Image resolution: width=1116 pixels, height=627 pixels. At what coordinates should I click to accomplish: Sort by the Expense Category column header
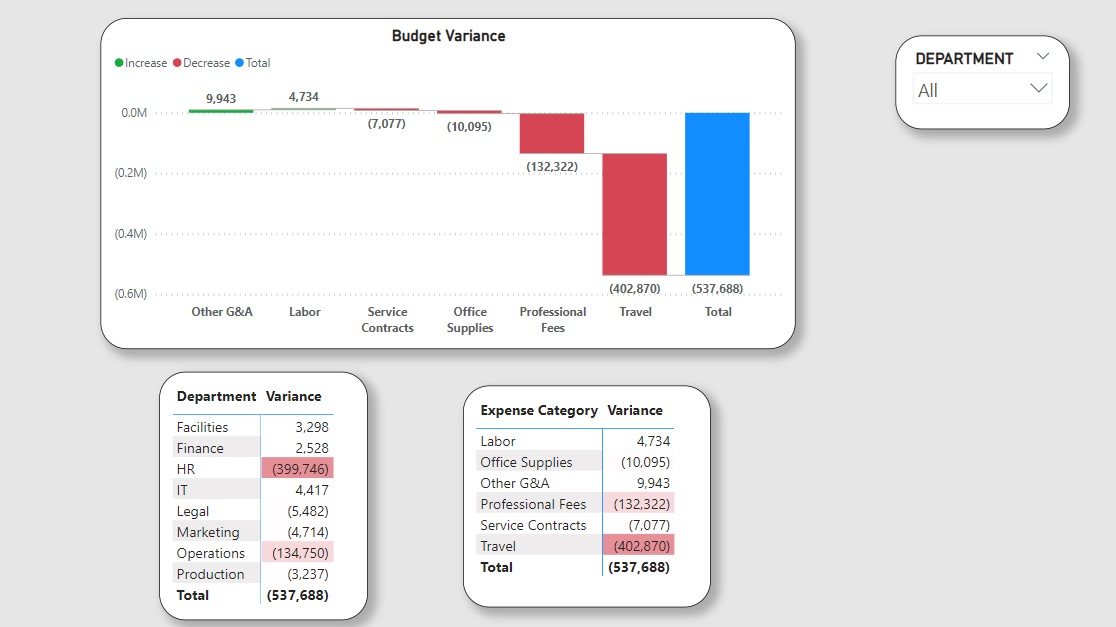click(x=539, y=411)
